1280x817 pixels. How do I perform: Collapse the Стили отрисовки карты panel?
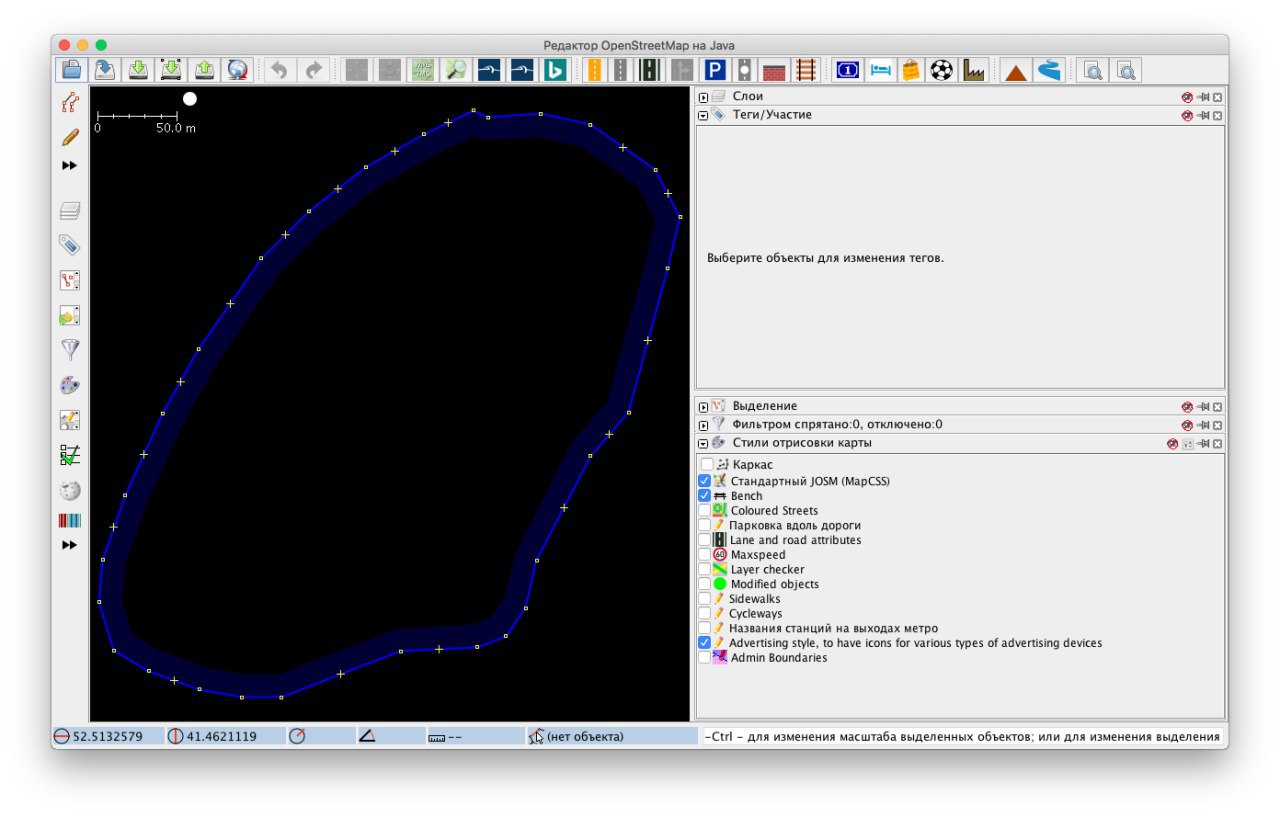pos(704,443)
